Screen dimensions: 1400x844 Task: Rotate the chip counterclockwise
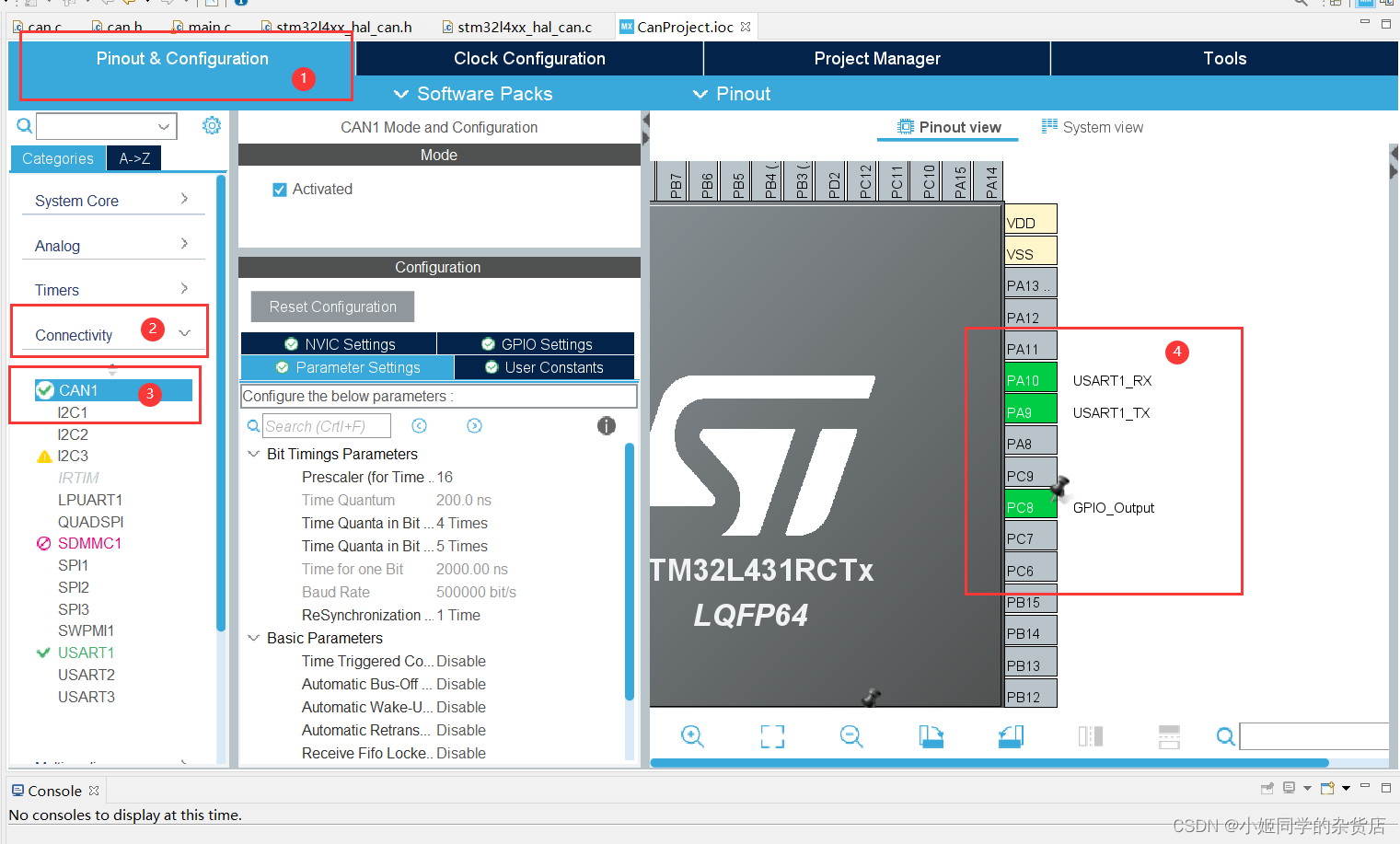[x=1010, y=736]
